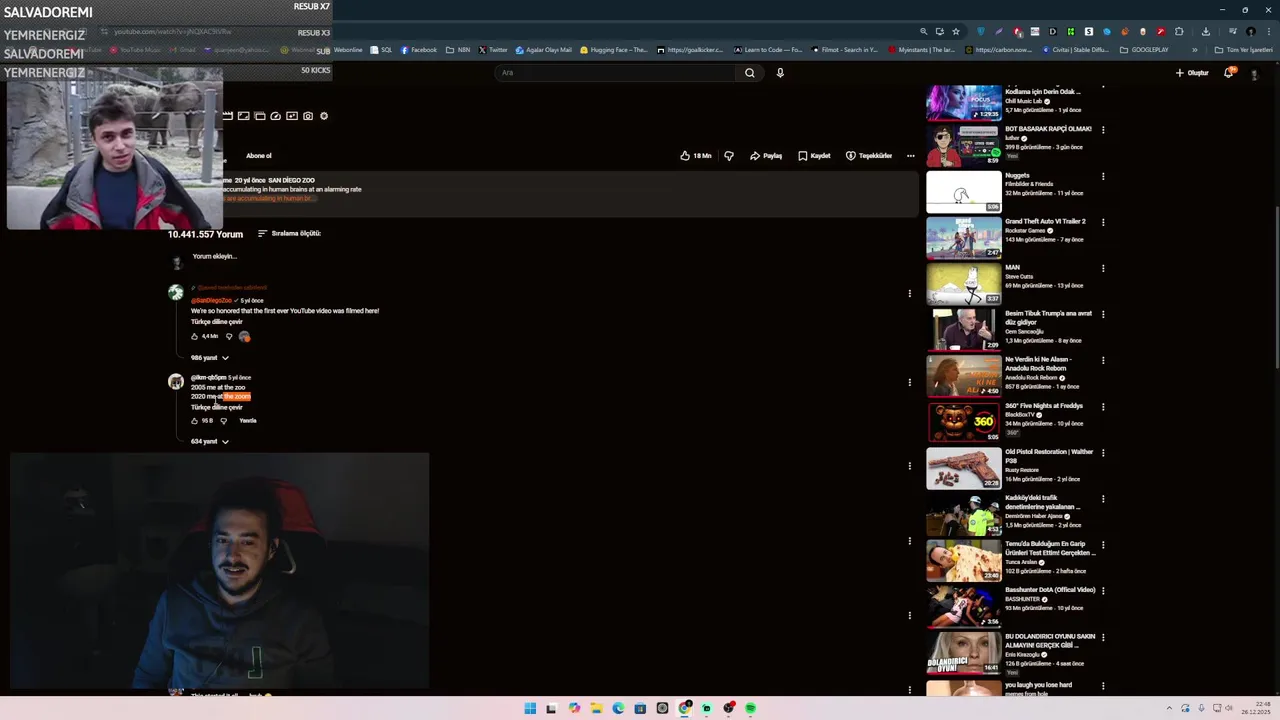Activate voice search microphone icon

pos(780,72)
